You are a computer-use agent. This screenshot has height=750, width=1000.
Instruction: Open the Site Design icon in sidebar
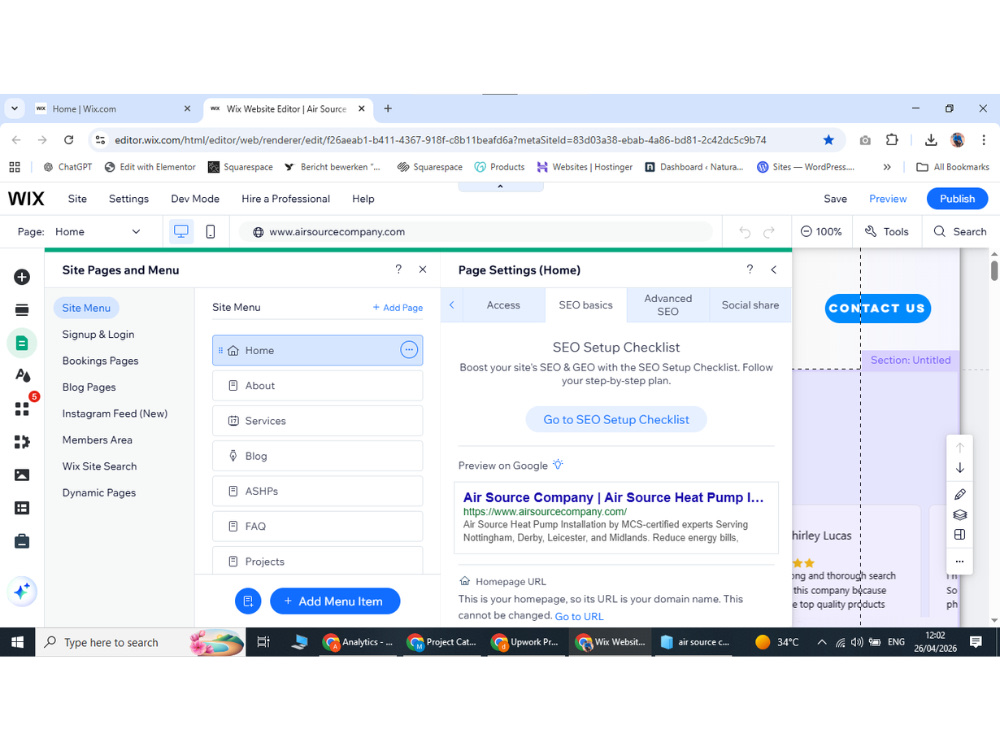22,376
